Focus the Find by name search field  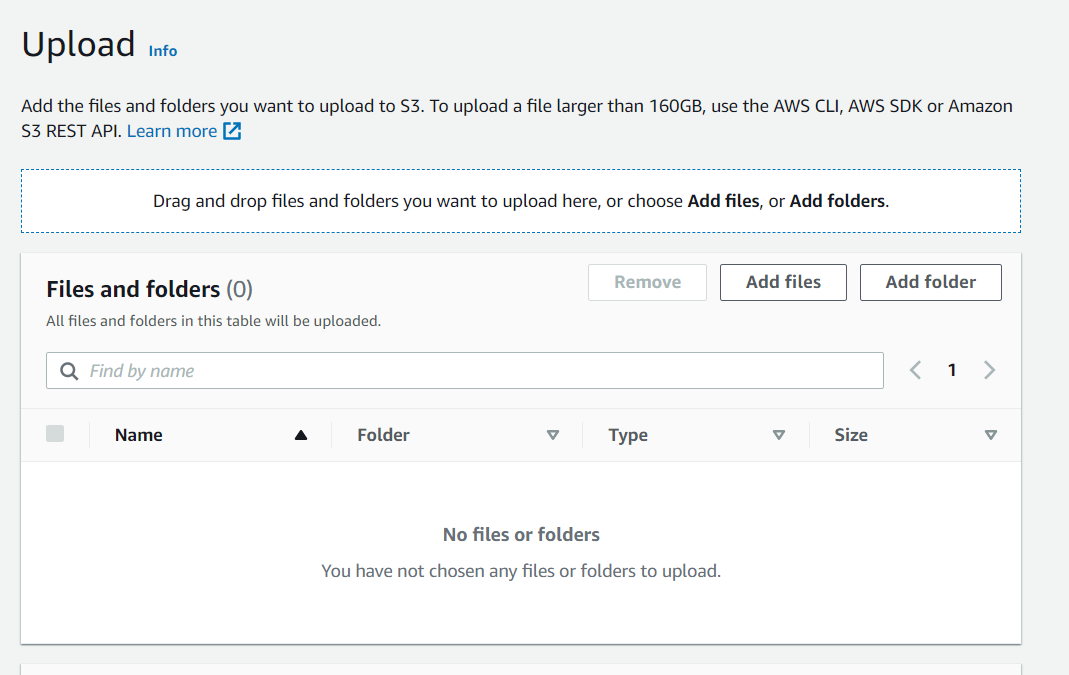(x=465, y=371)
